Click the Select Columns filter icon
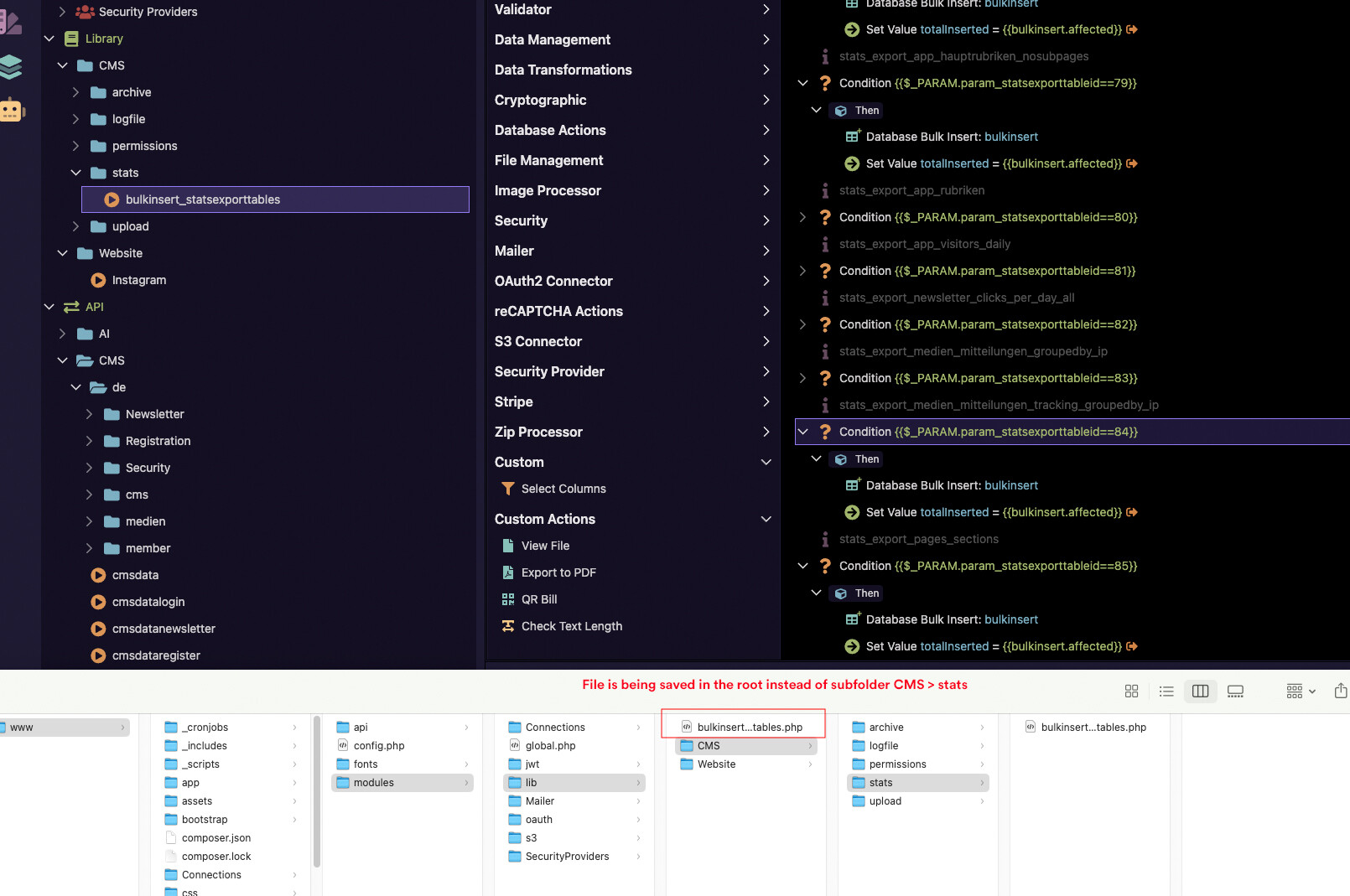 507,489
